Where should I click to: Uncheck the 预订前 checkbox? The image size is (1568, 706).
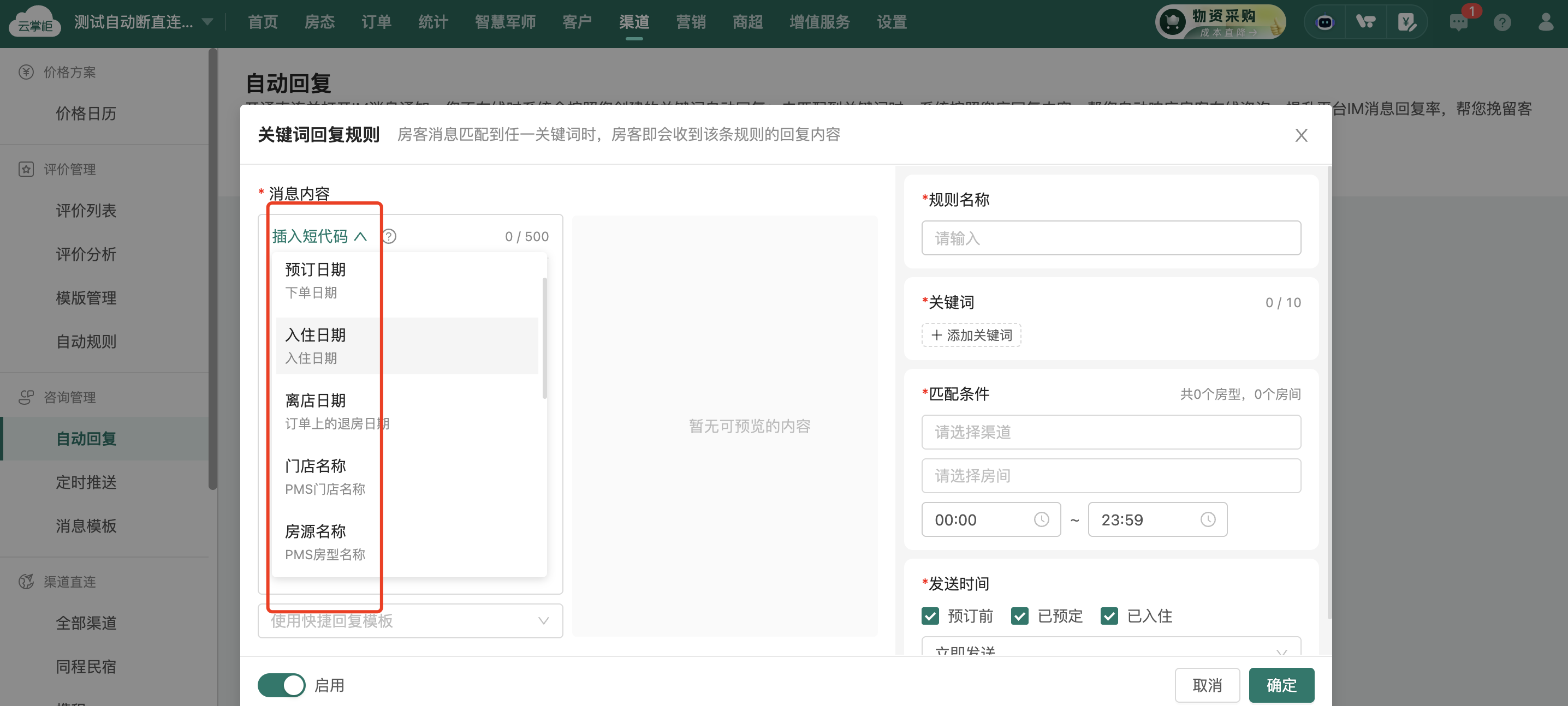pos(930,616)
